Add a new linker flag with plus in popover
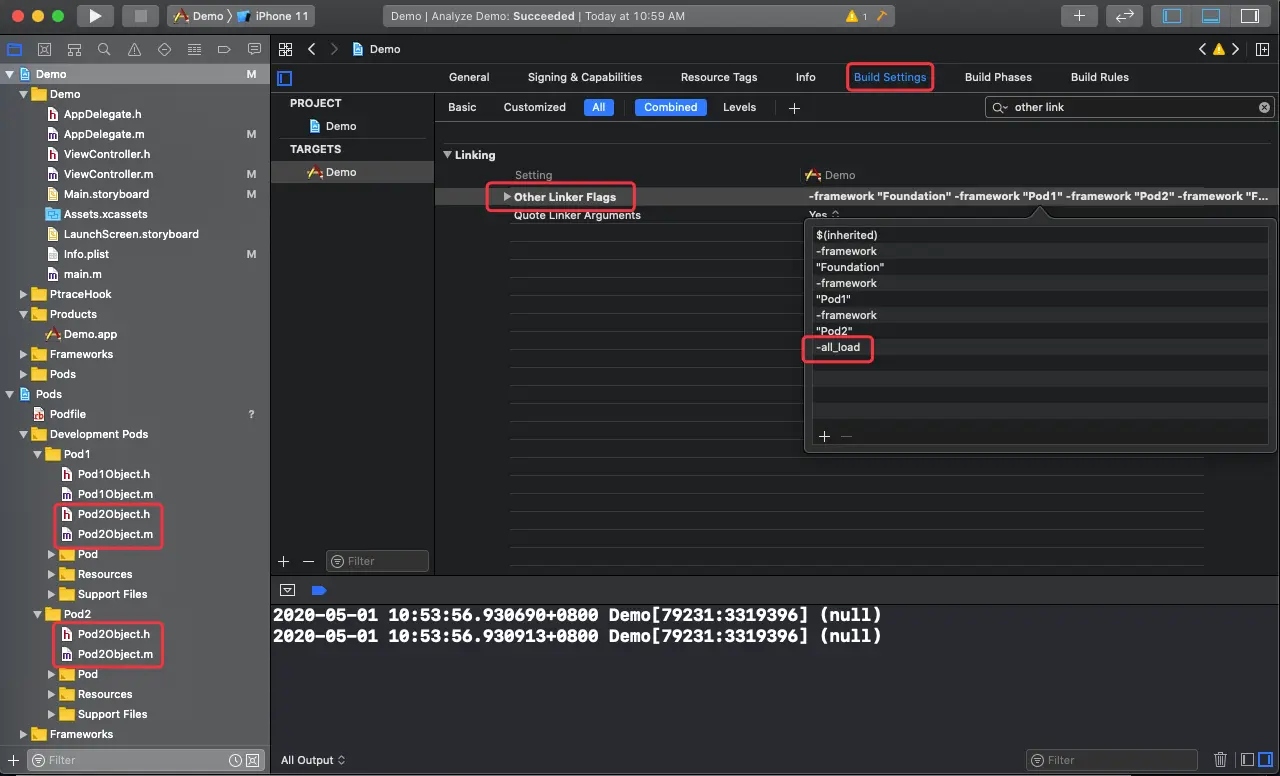Viewport: 1280px width, 776px height. click(825, 436)
